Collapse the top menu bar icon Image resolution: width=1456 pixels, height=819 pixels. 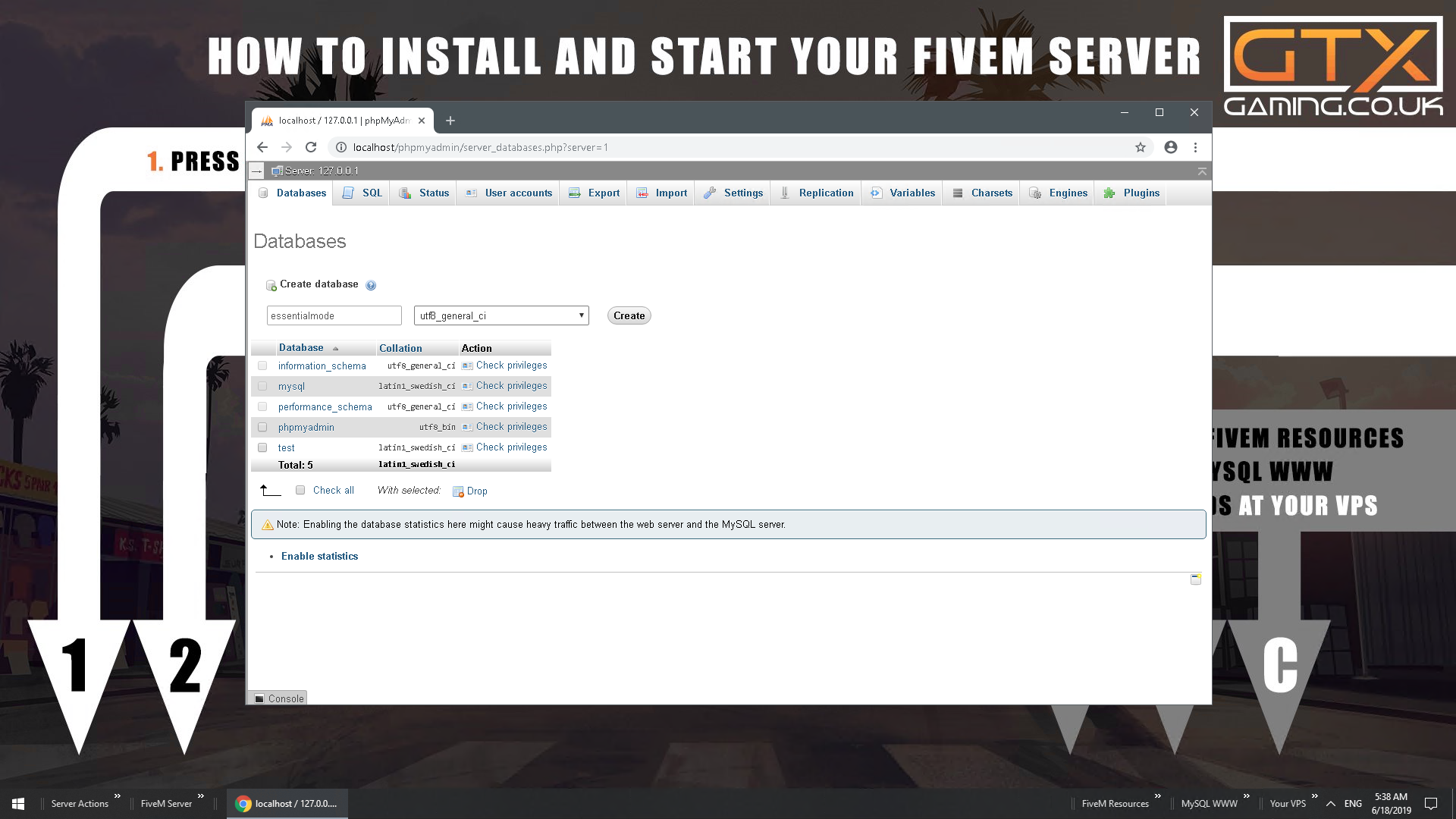point(1202,171)
